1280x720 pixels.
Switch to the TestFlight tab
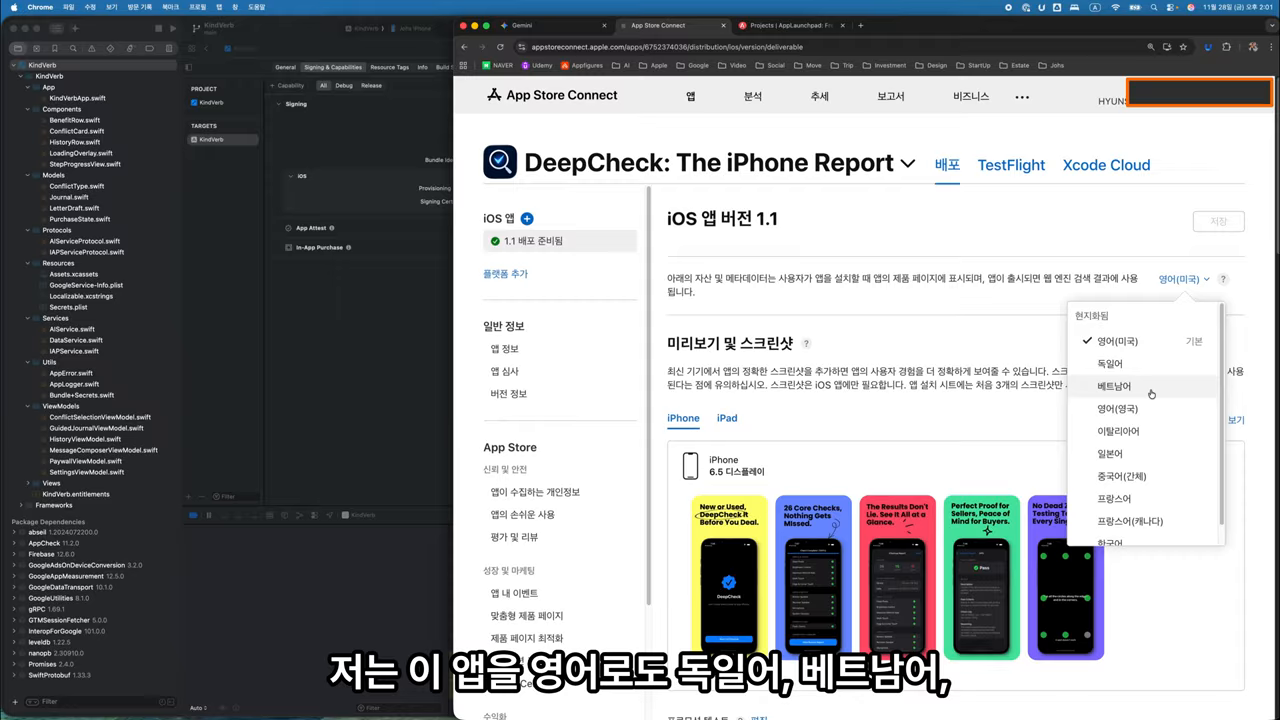pos(1011,165)
